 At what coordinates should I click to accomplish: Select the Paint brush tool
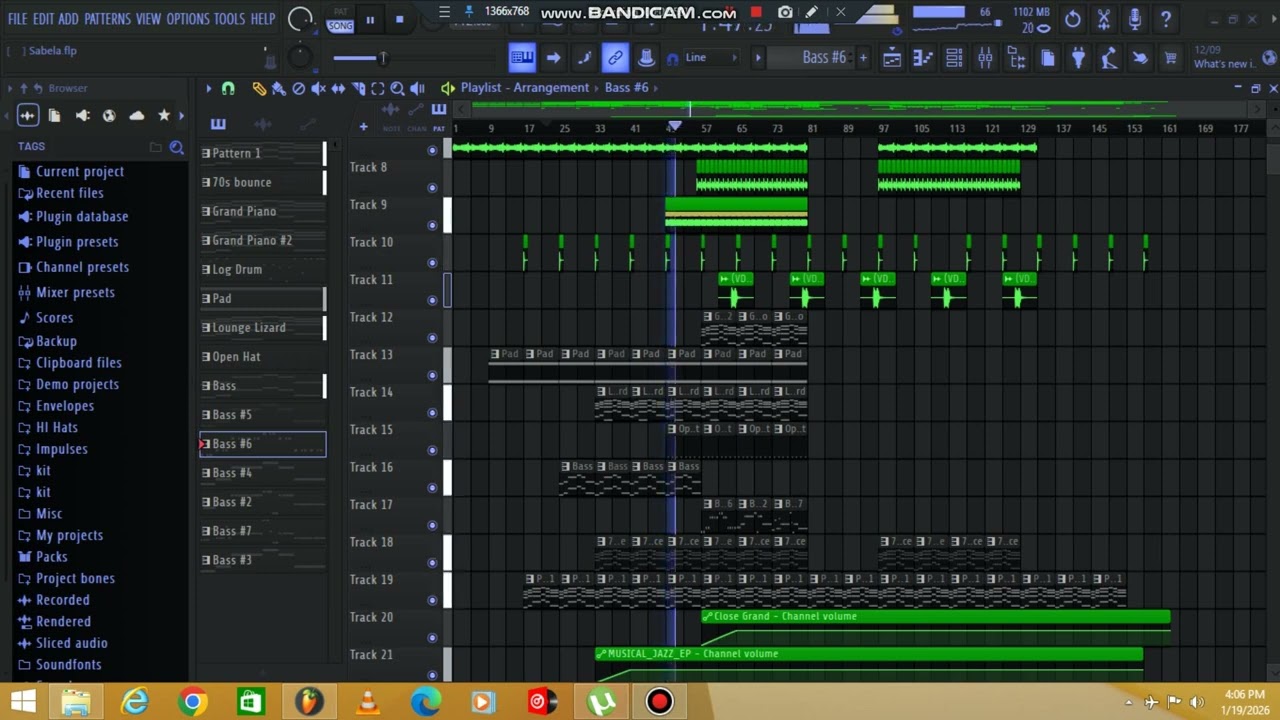point(279,88)
